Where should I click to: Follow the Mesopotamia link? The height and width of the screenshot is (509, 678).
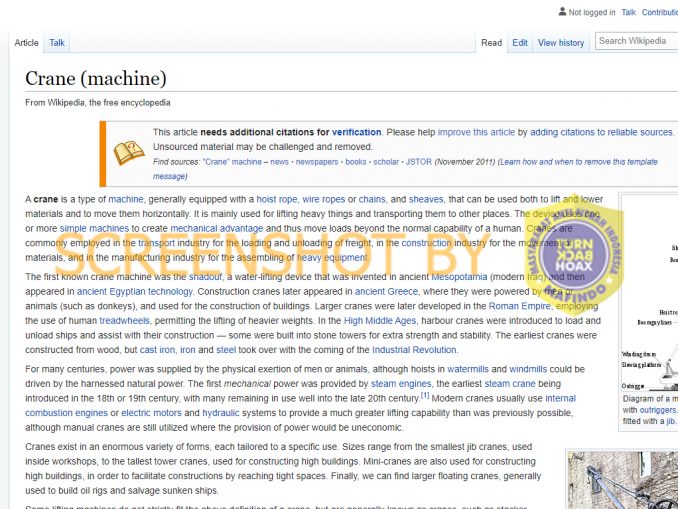(459, 277)
